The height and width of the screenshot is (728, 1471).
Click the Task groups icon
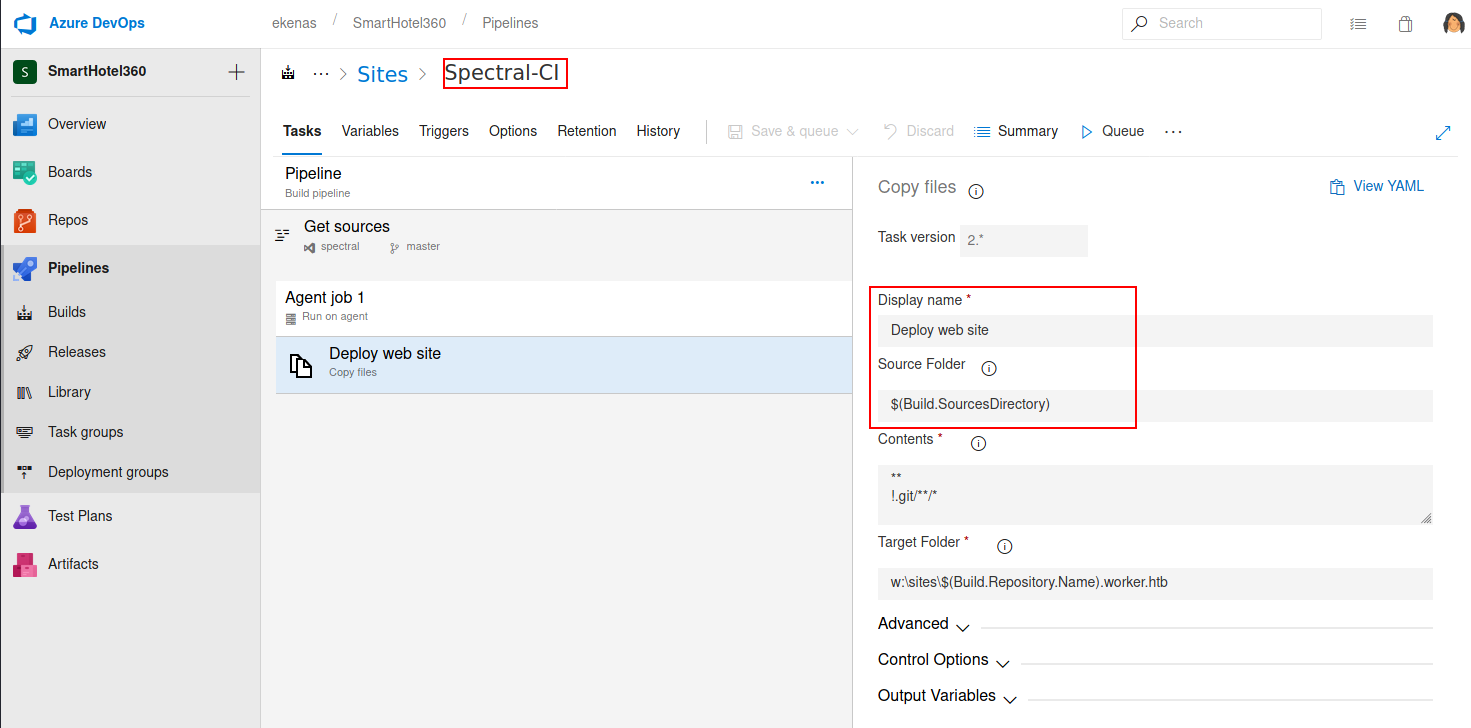[x=25, y=432]
